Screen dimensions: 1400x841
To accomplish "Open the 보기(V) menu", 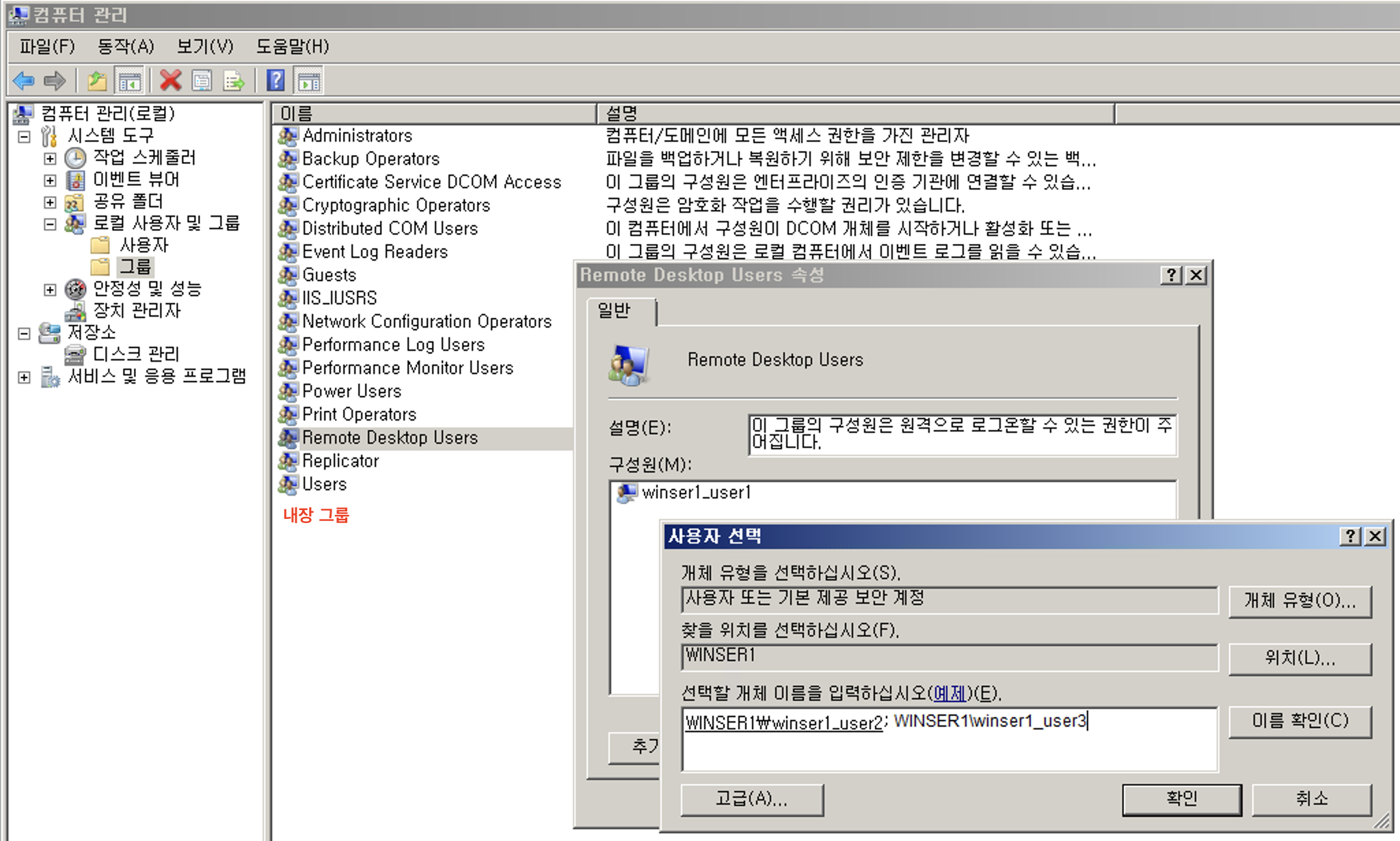I will [204, 46].
